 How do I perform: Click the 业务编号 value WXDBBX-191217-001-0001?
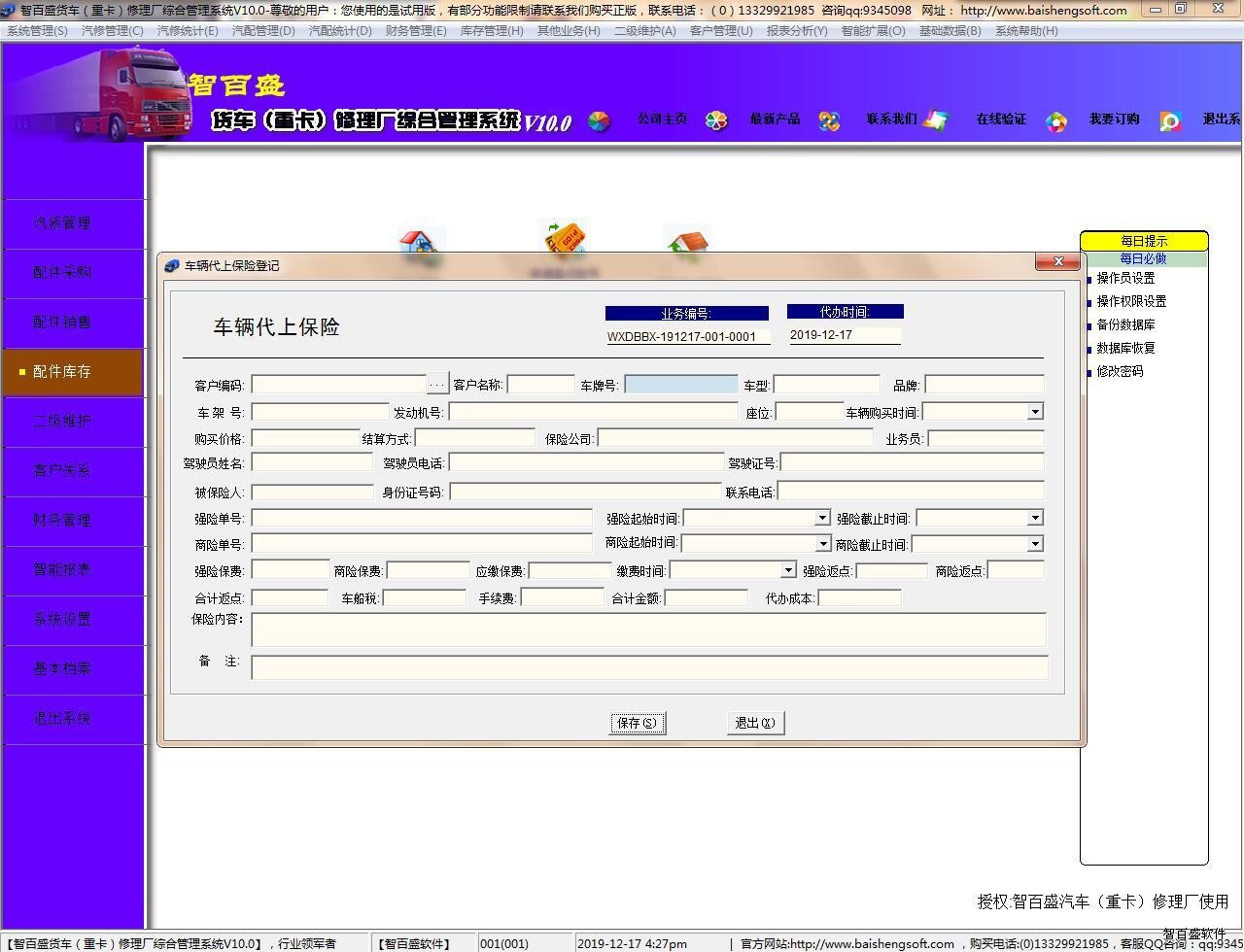(x=688, y=336)
